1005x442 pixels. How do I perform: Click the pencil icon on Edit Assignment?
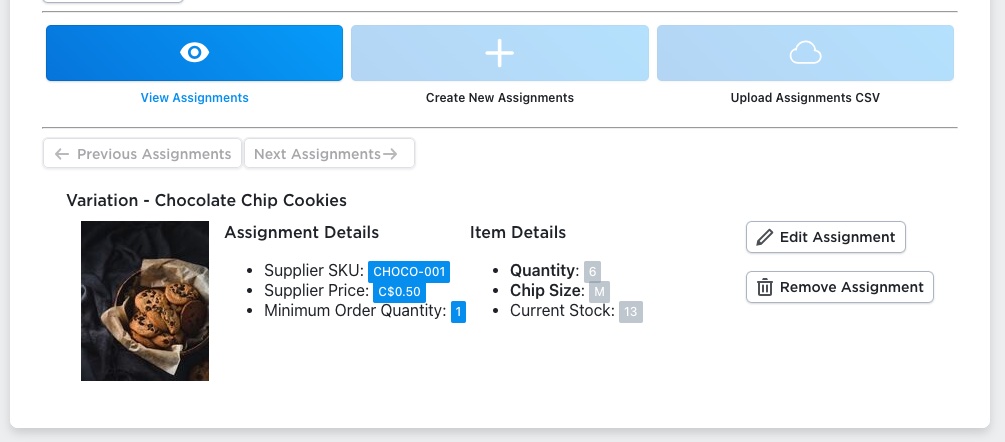coord(765,238)
